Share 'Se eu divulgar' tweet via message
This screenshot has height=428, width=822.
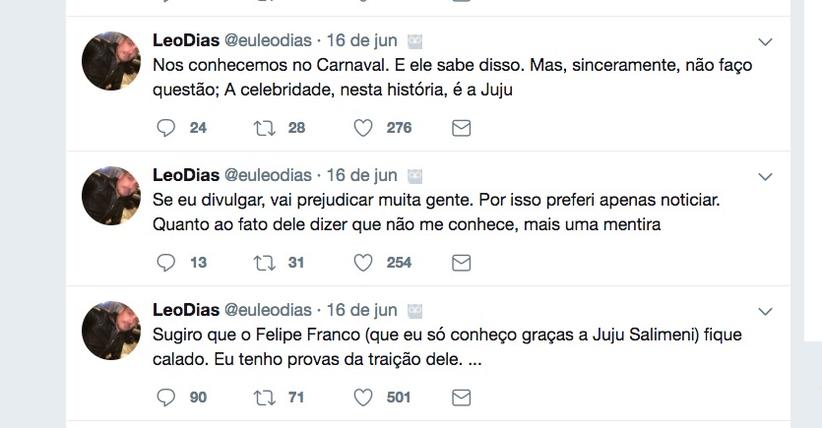click(461, 263)
